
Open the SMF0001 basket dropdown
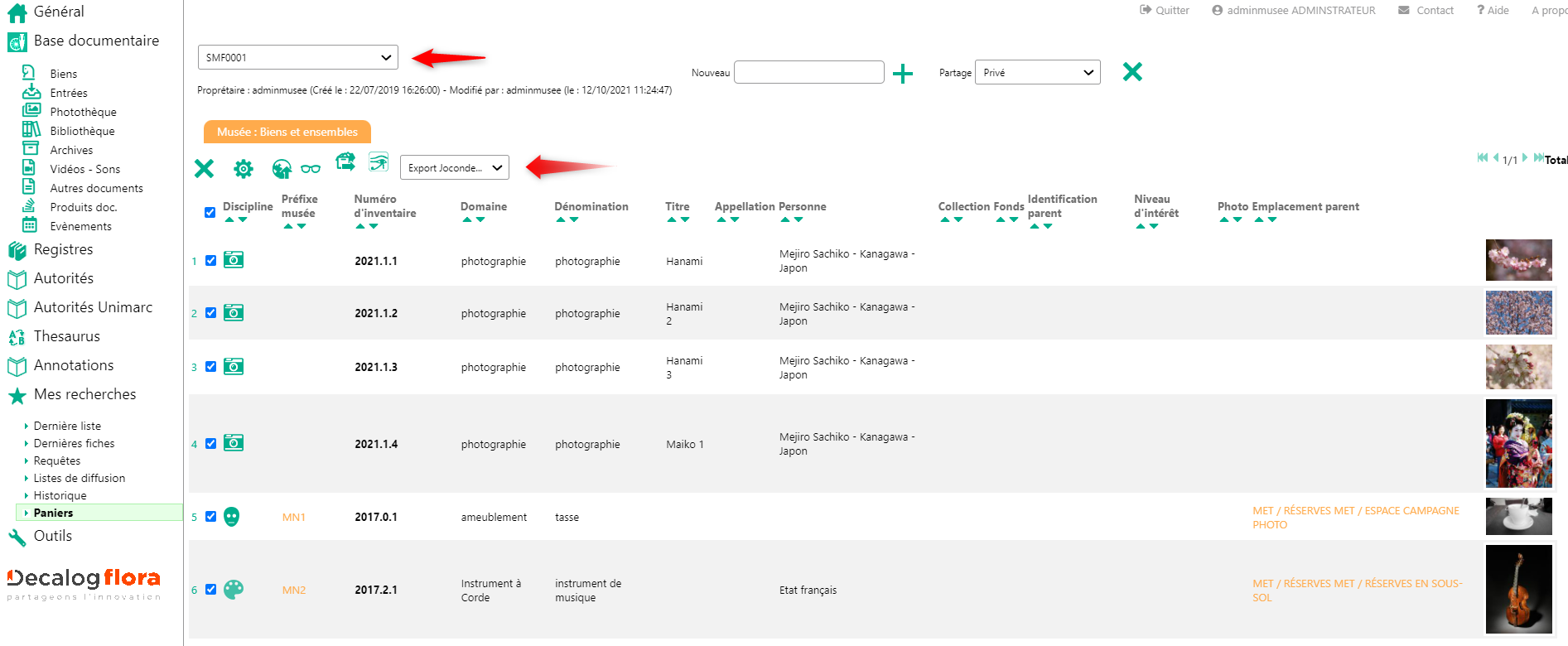[x=298, y=57]
